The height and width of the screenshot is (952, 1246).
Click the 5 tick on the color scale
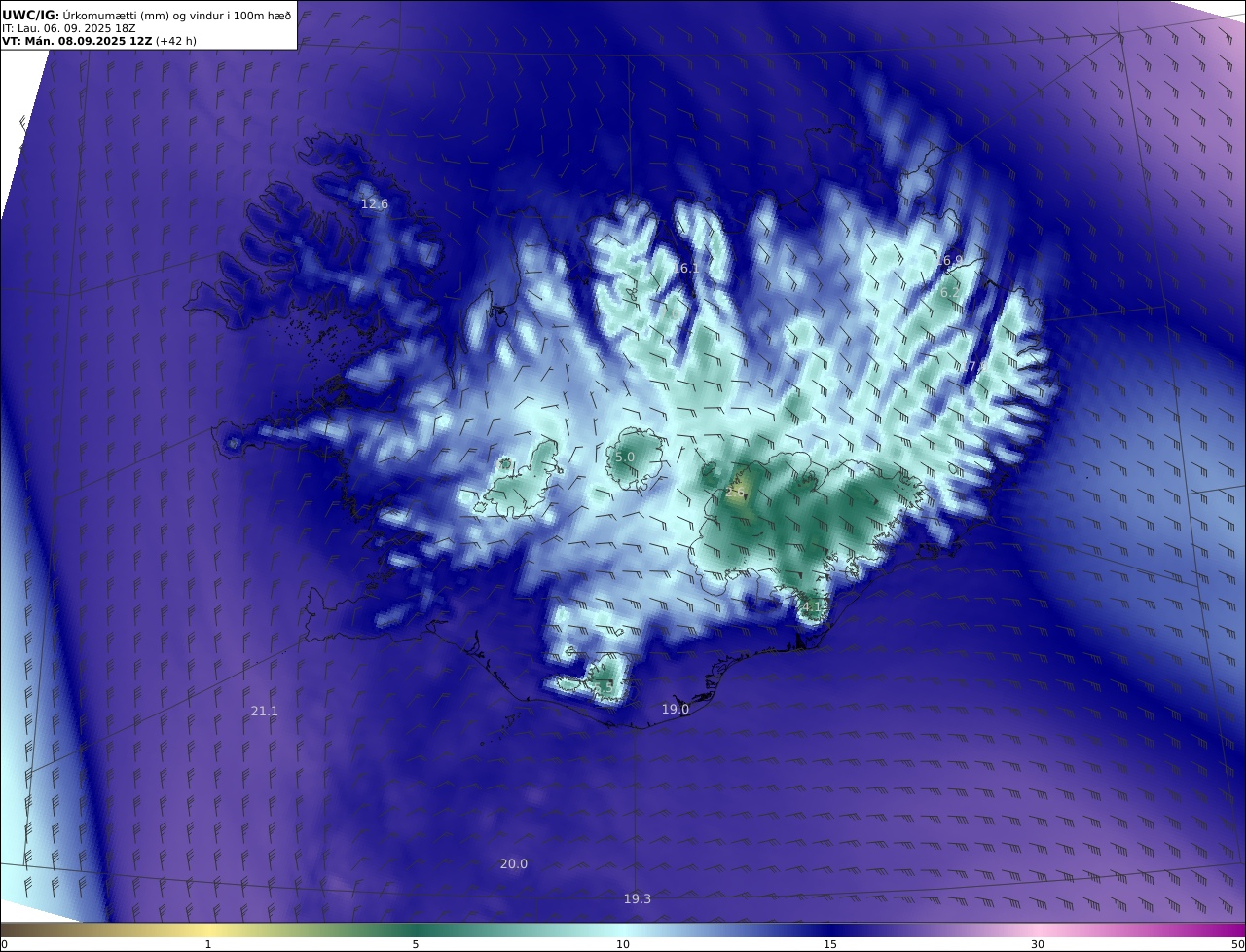click(416, 944)
